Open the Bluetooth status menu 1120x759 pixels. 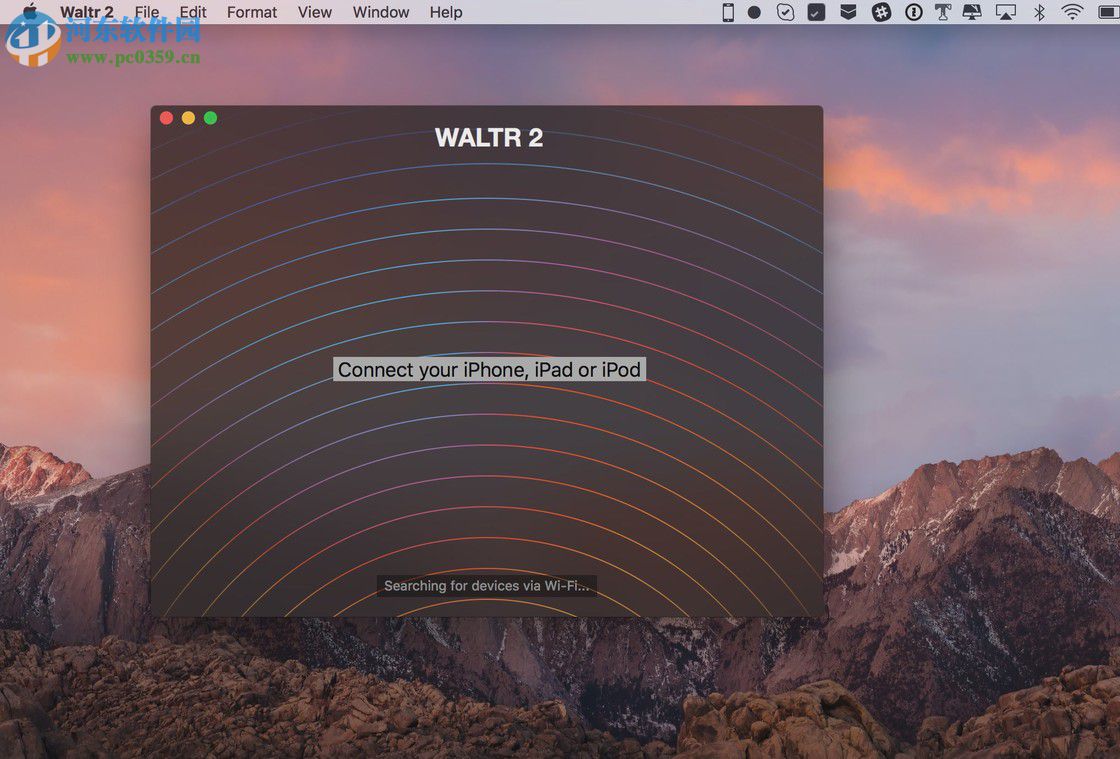1037,12
